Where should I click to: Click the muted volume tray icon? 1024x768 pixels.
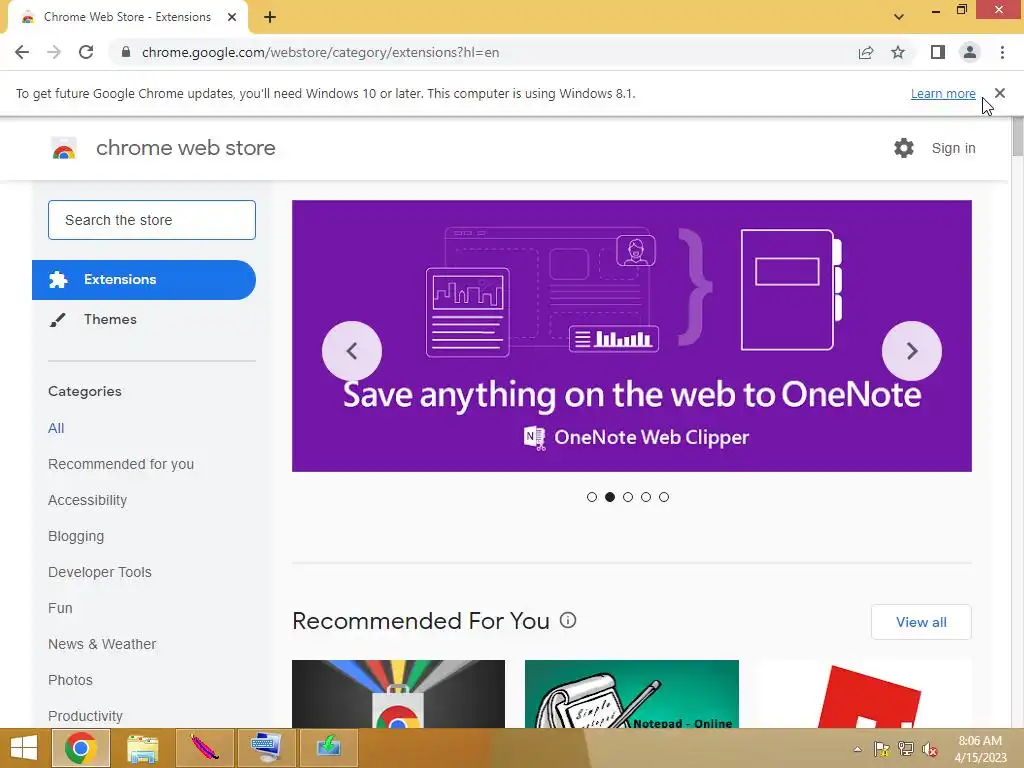click(930, 750)
